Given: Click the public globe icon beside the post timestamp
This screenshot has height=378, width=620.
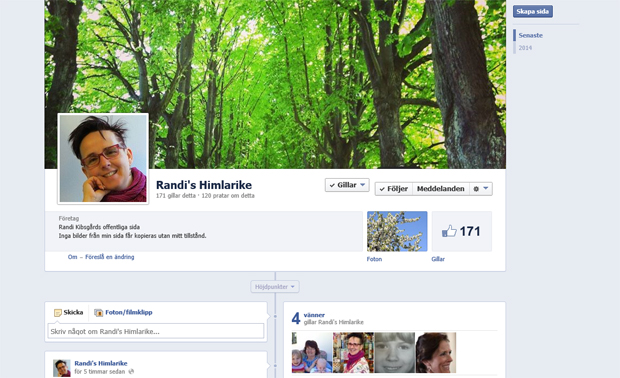Looking at the screenshot, I should tap(131, 372).
